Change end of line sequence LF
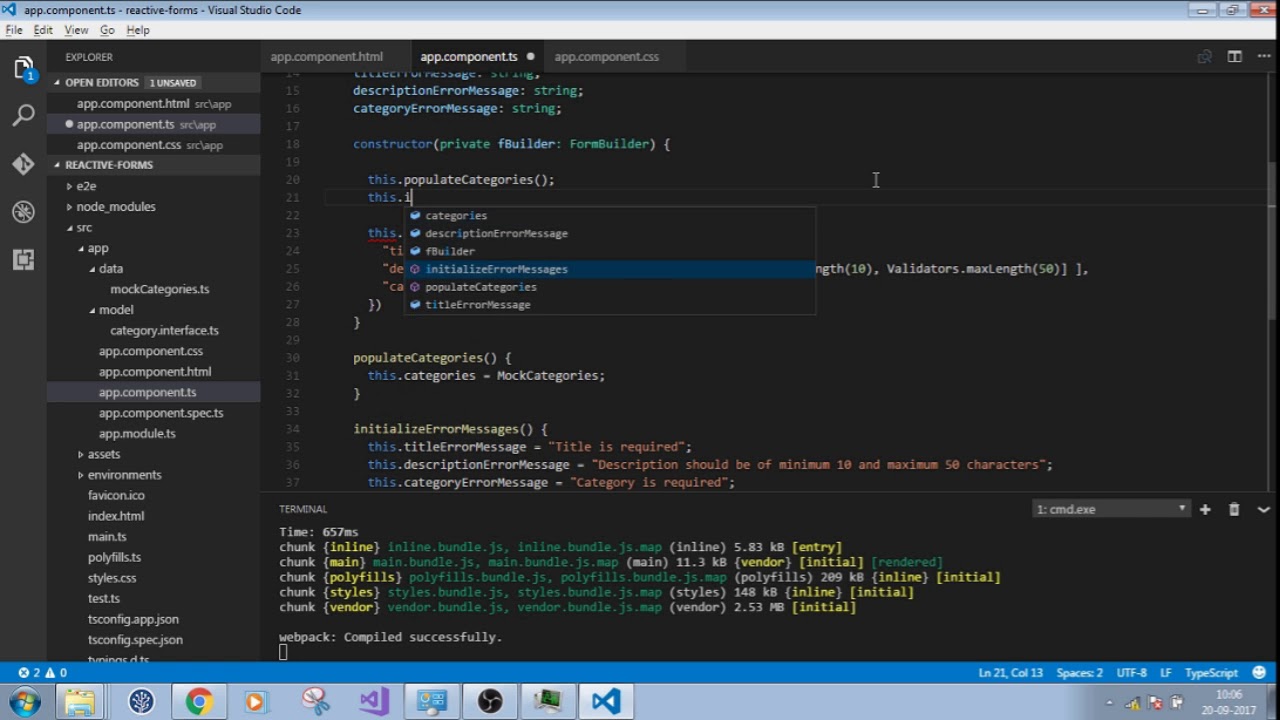Viewport: 1280px width, 720px height. pyautogui.click(x=1166, y=673)
